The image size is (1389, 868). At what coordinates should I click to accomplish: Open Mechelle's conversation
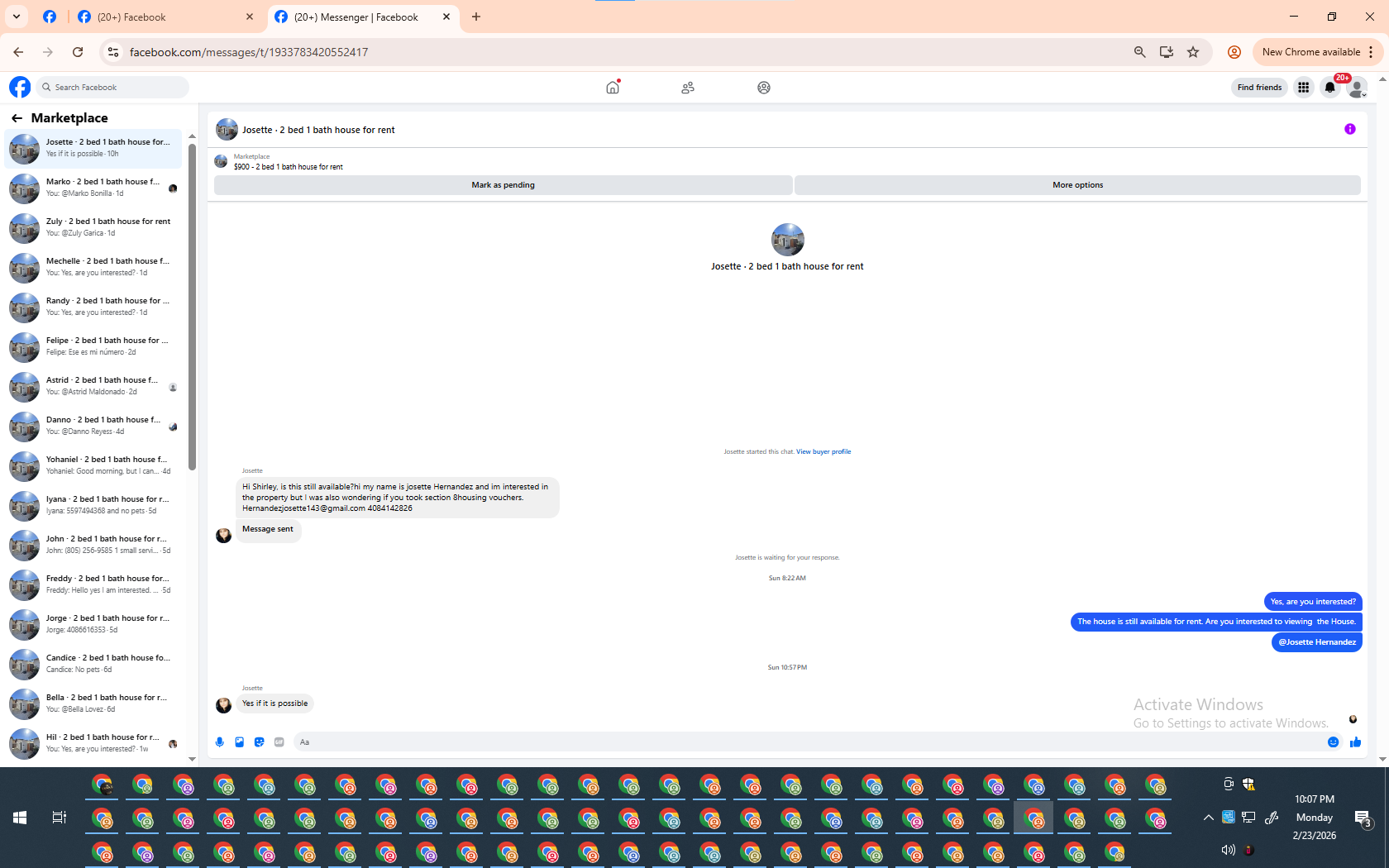[x=93, y=267]
